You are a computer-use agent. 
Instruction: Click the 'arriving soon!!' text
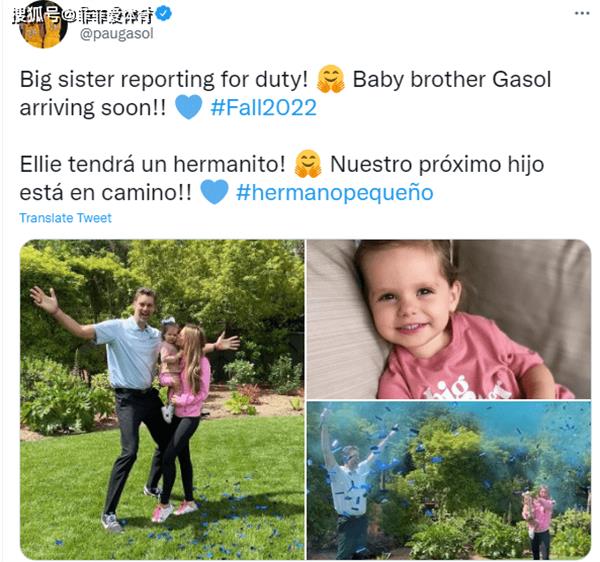point(93,108)
